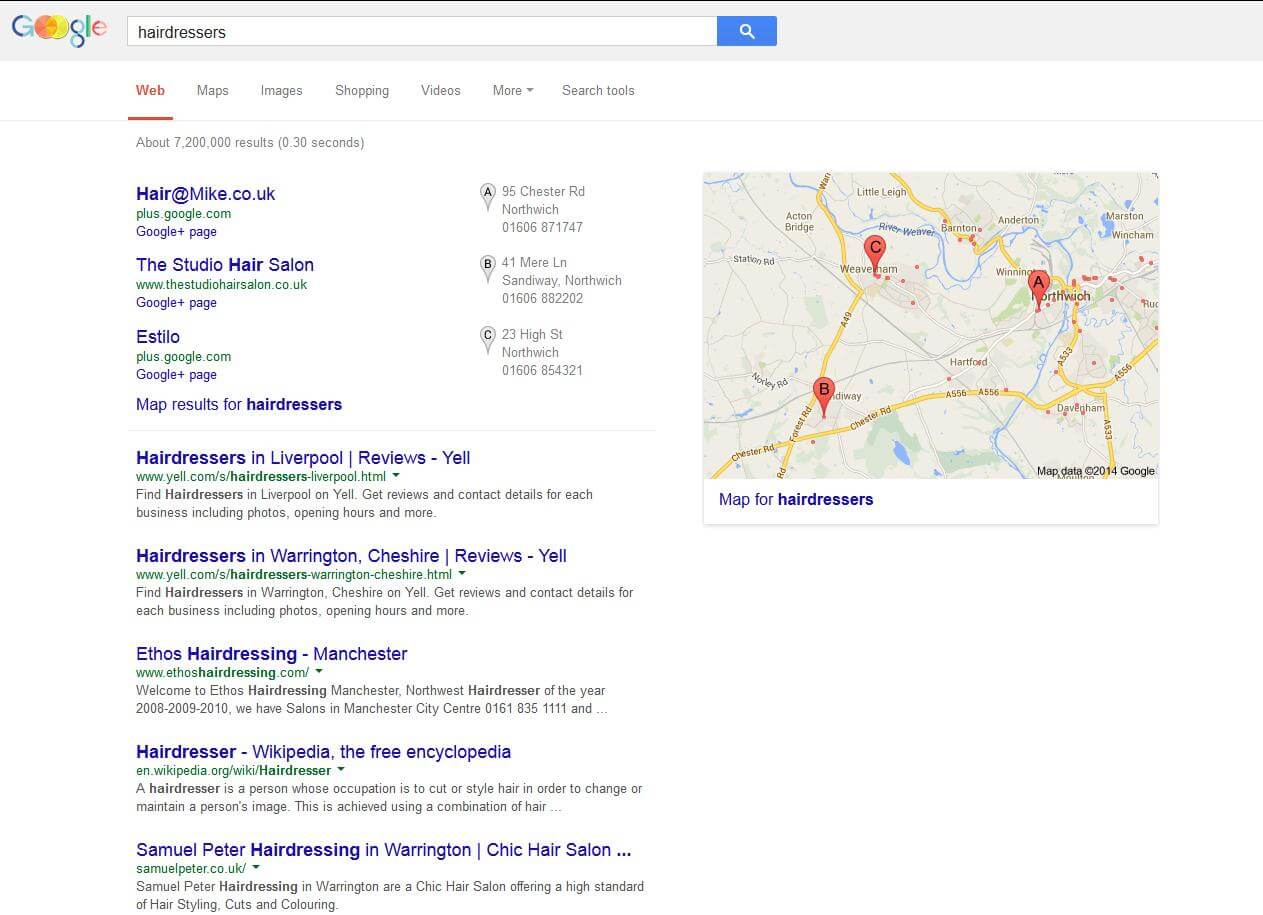1263x915 pixels.
Task: Open Estilo's Google+ page link
Action: tap(176, 374)
